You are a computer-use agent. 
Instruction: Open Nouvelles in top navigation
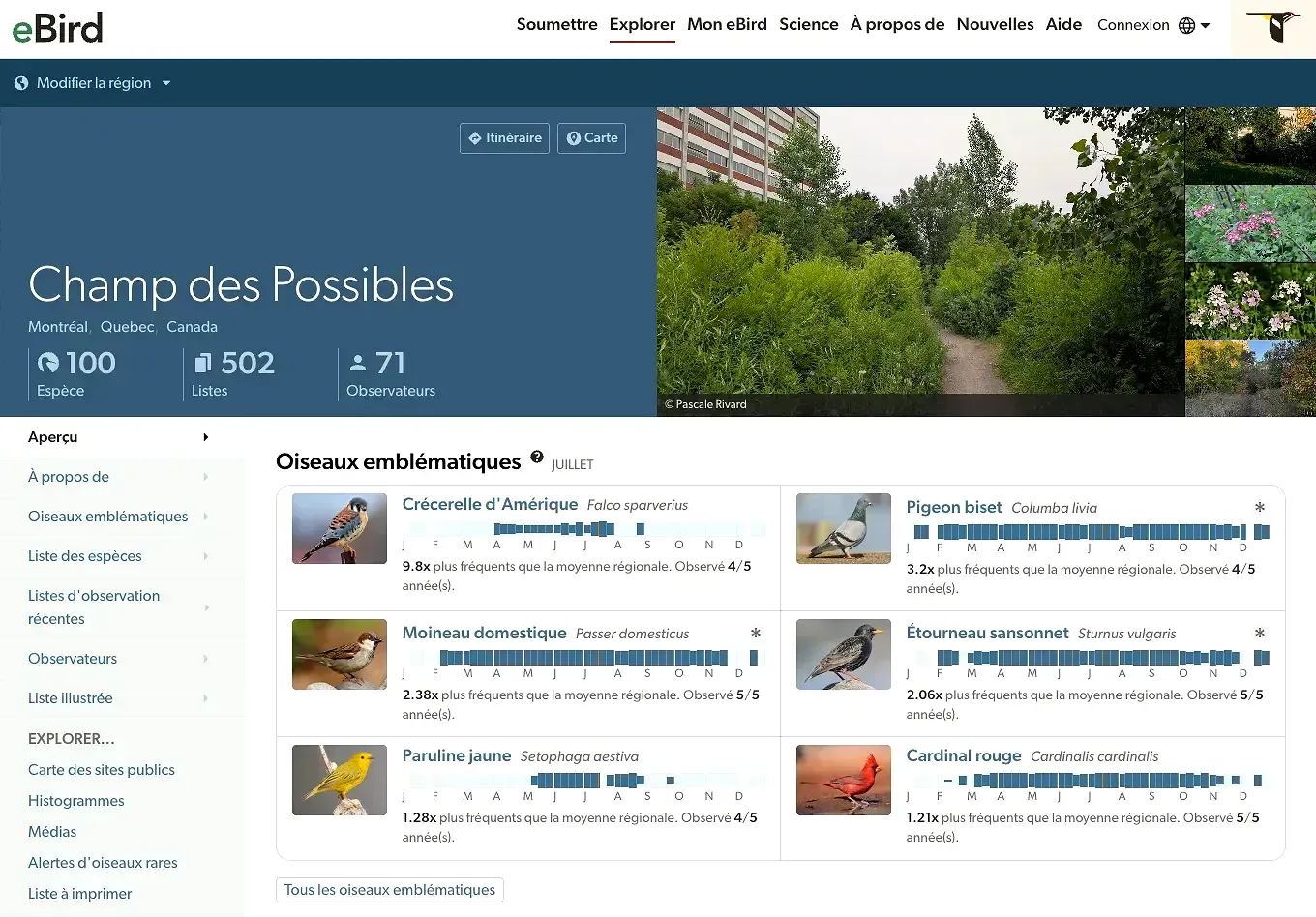(995, 25)
